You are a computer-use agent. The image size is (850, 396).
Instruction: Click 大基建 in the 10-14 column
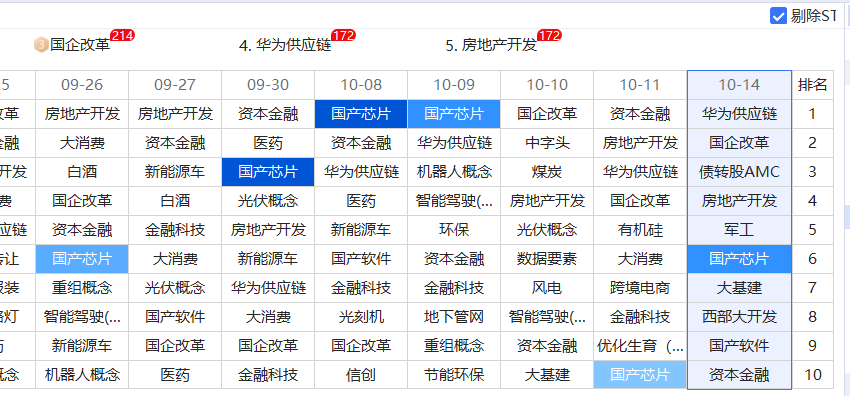[x=739, y=288]
